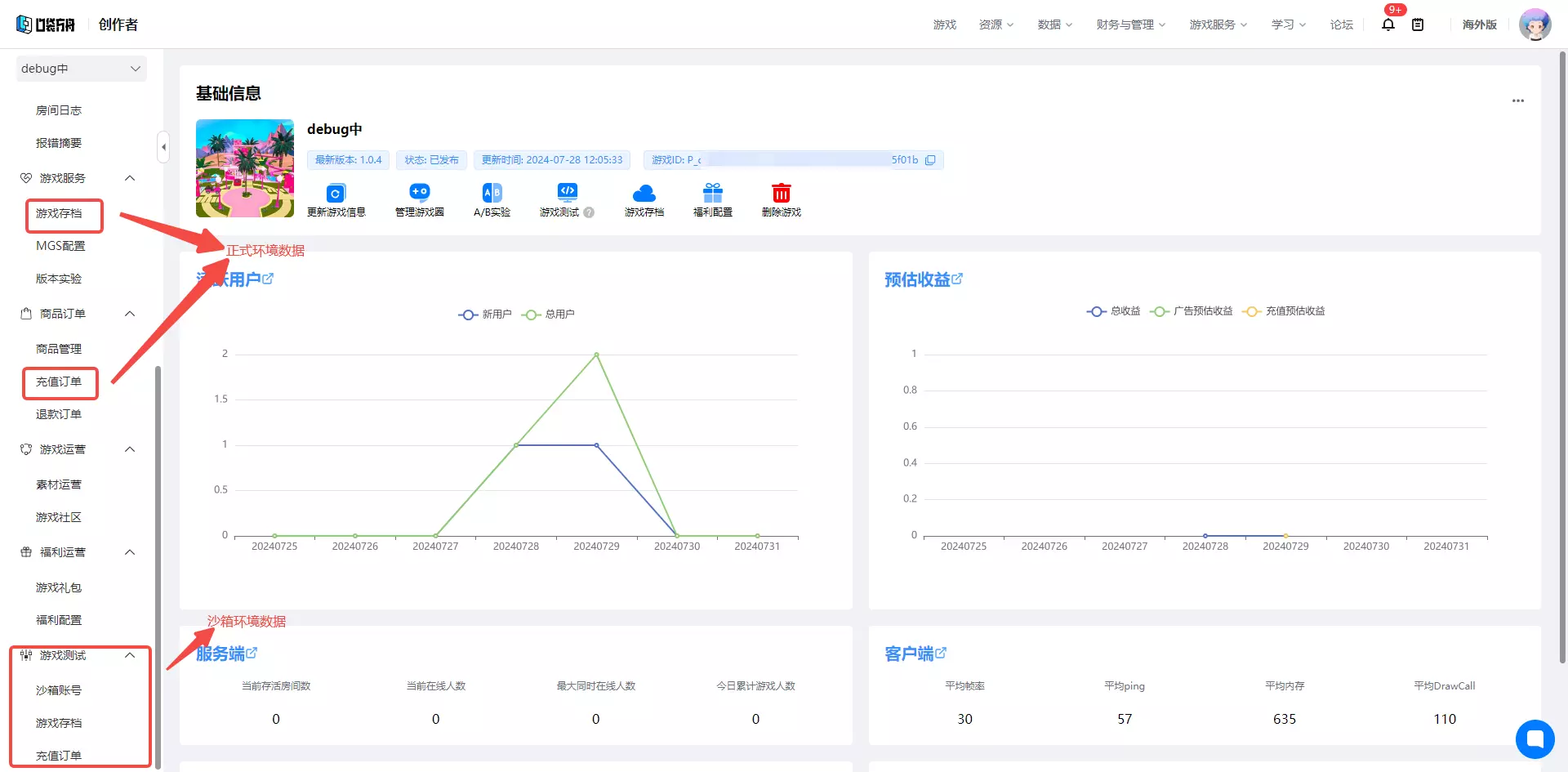Open 游戏礼包 in the sidebar
1568x772 pixels.
point(59,587)
